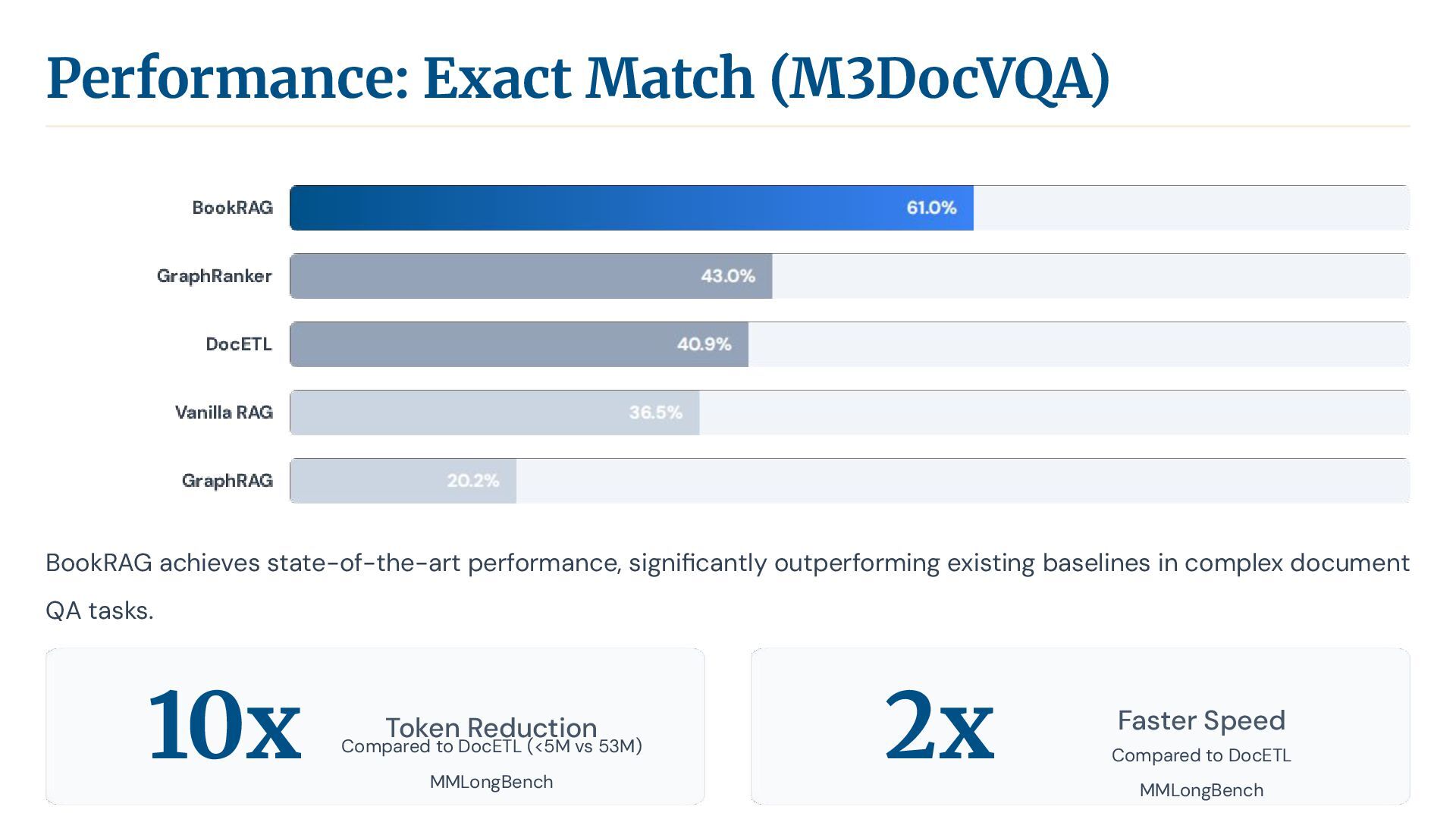The height and width of the screenshot is (819, 1456).
Task: Select the GraphRanker row label
Action: tap(214, 276)
